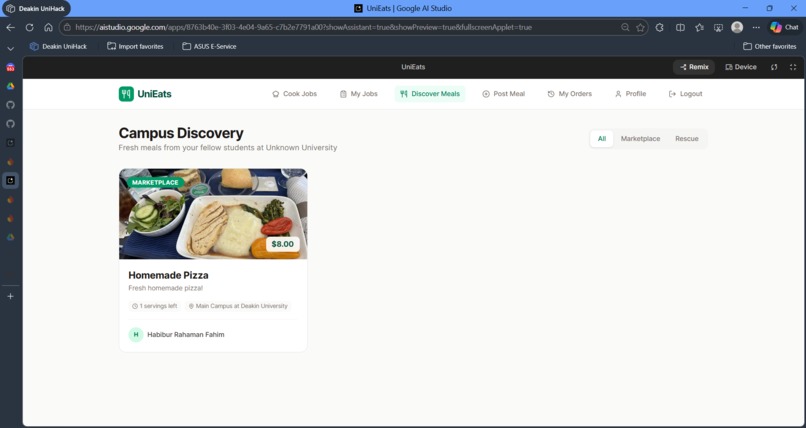Log out using the Logout link
Image resolution: width=806 pixels, height=428 pixels.
685,94
